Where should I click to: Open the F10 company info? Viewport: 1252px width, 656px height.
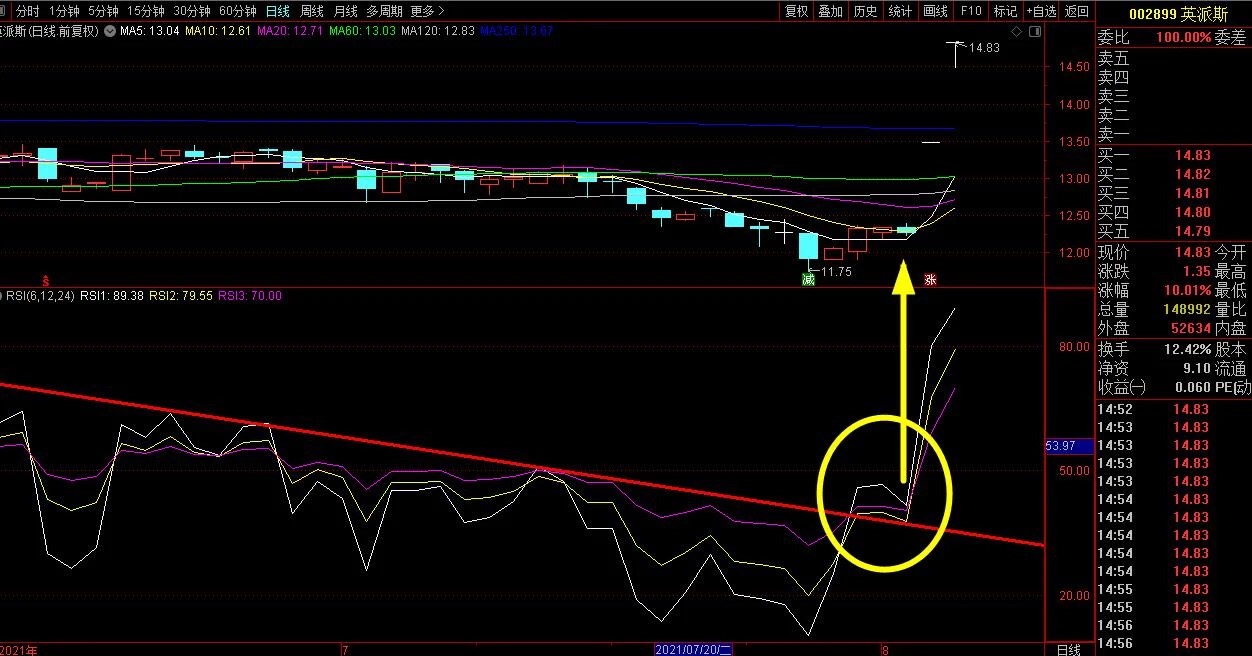pos(970,11)
